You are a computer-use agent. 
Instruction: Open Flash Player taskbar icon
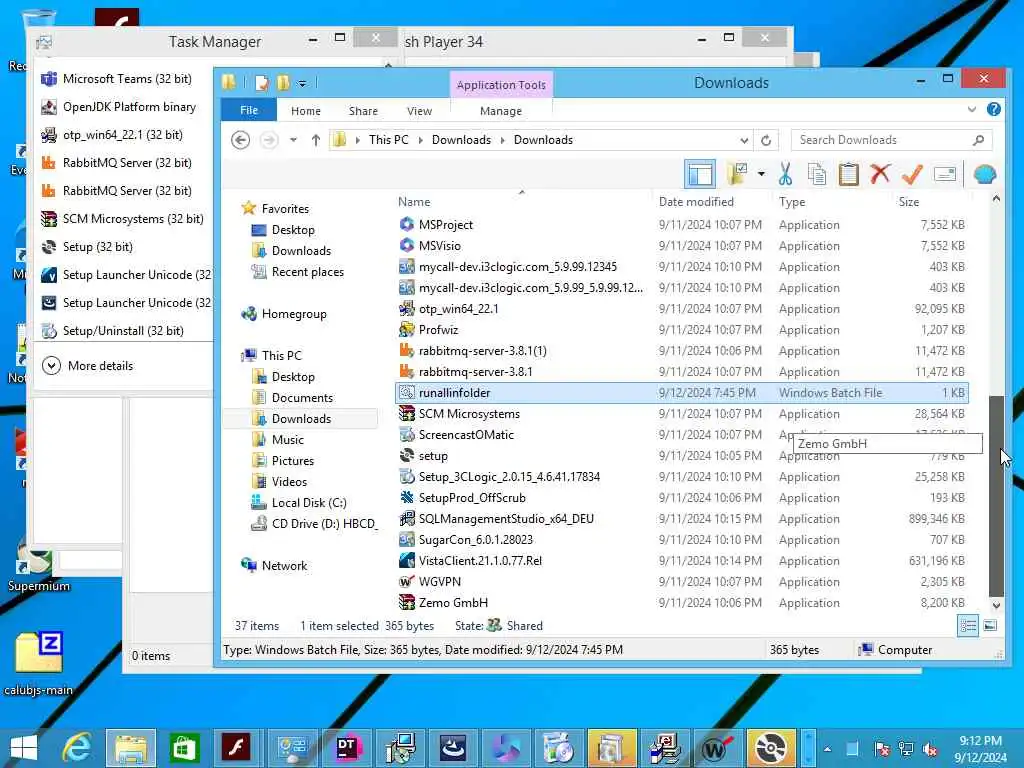click(x=236, y=748)
